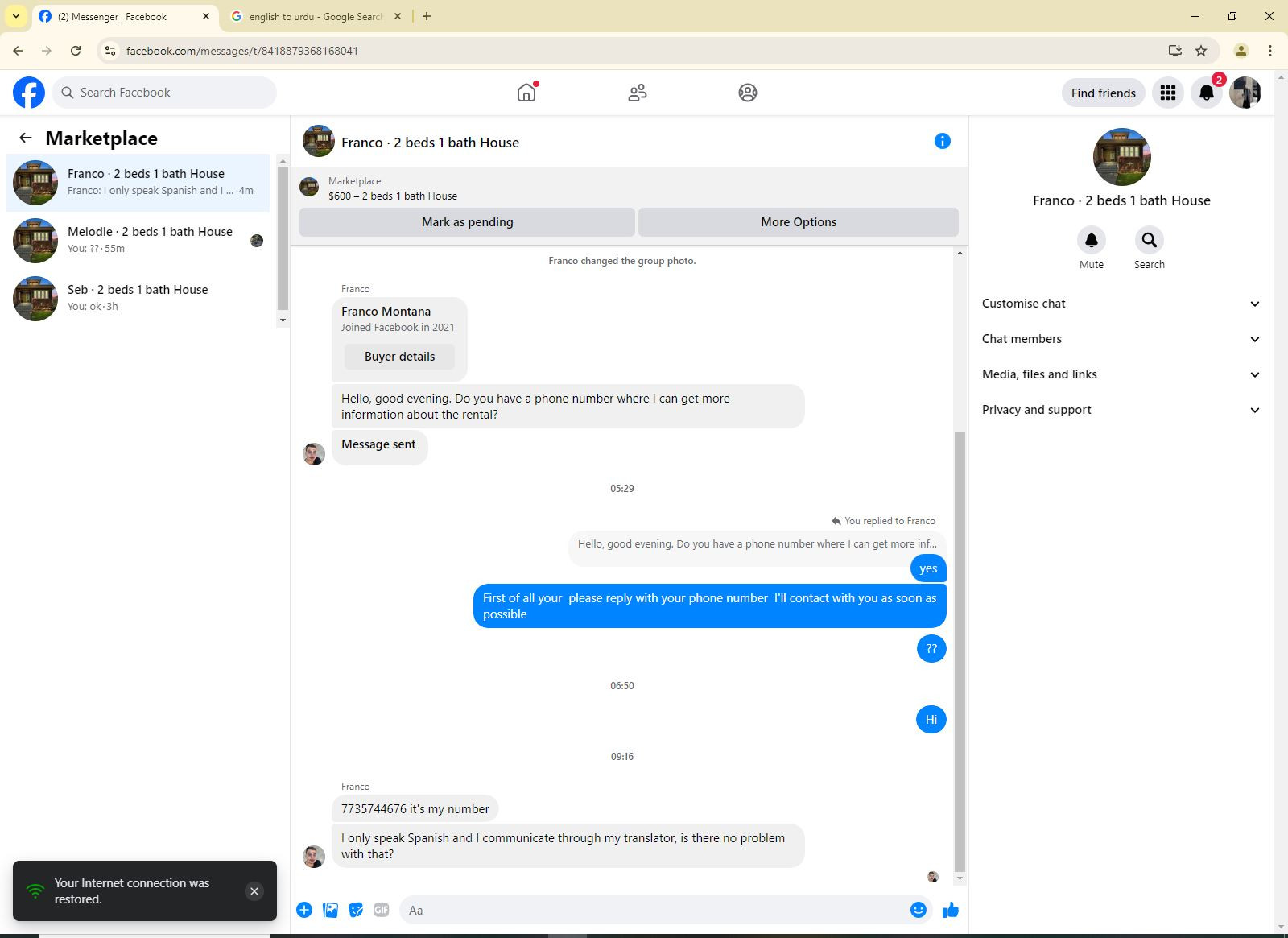
Task: Attach a photo using the image icon
Action: (330, 910)
